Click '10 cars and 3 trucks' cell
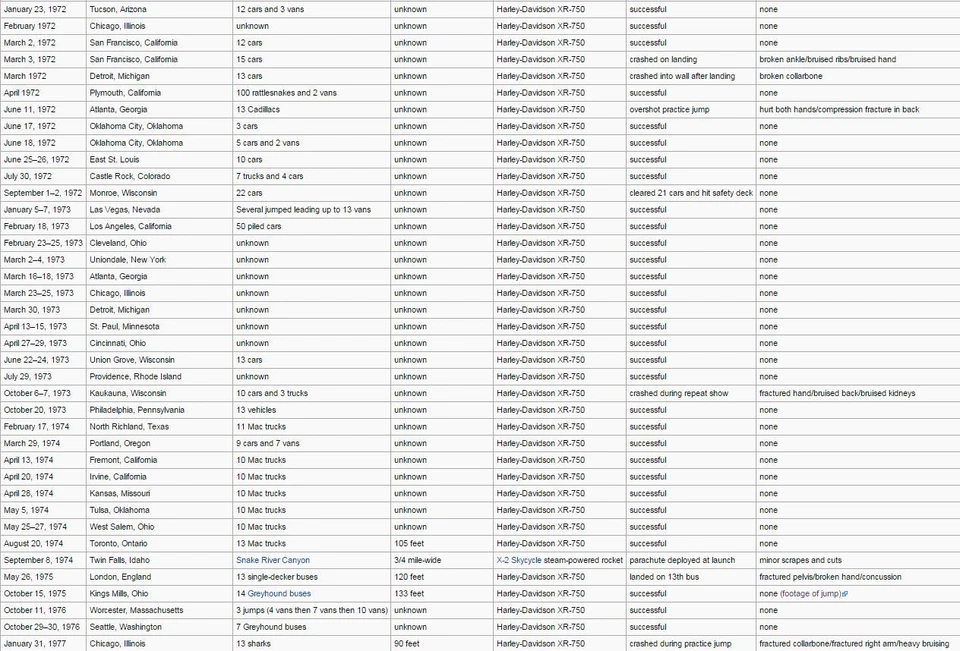 [x=312, y=393]
